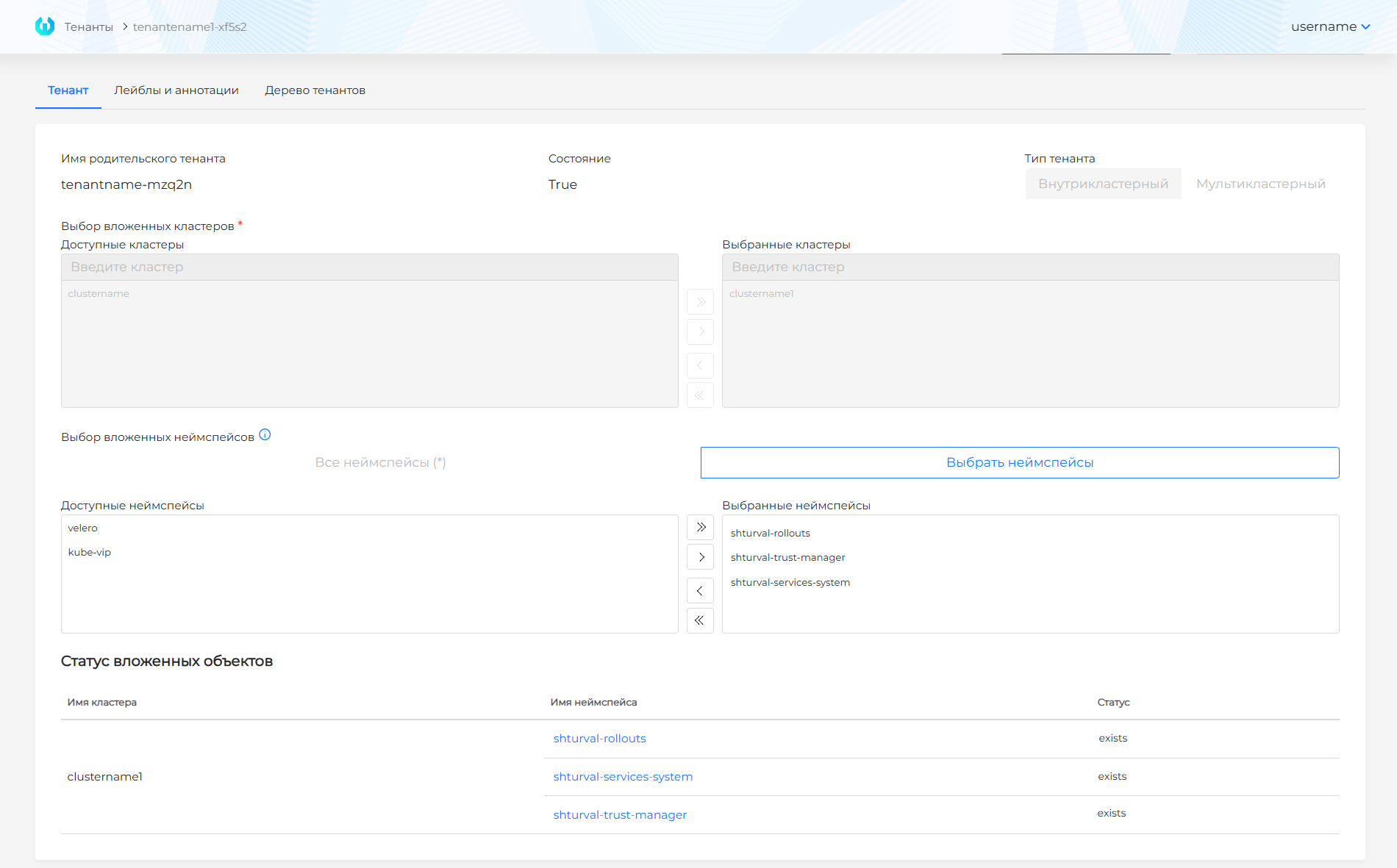Switch to Лейблы и аннотации tab

click(176, 90)
